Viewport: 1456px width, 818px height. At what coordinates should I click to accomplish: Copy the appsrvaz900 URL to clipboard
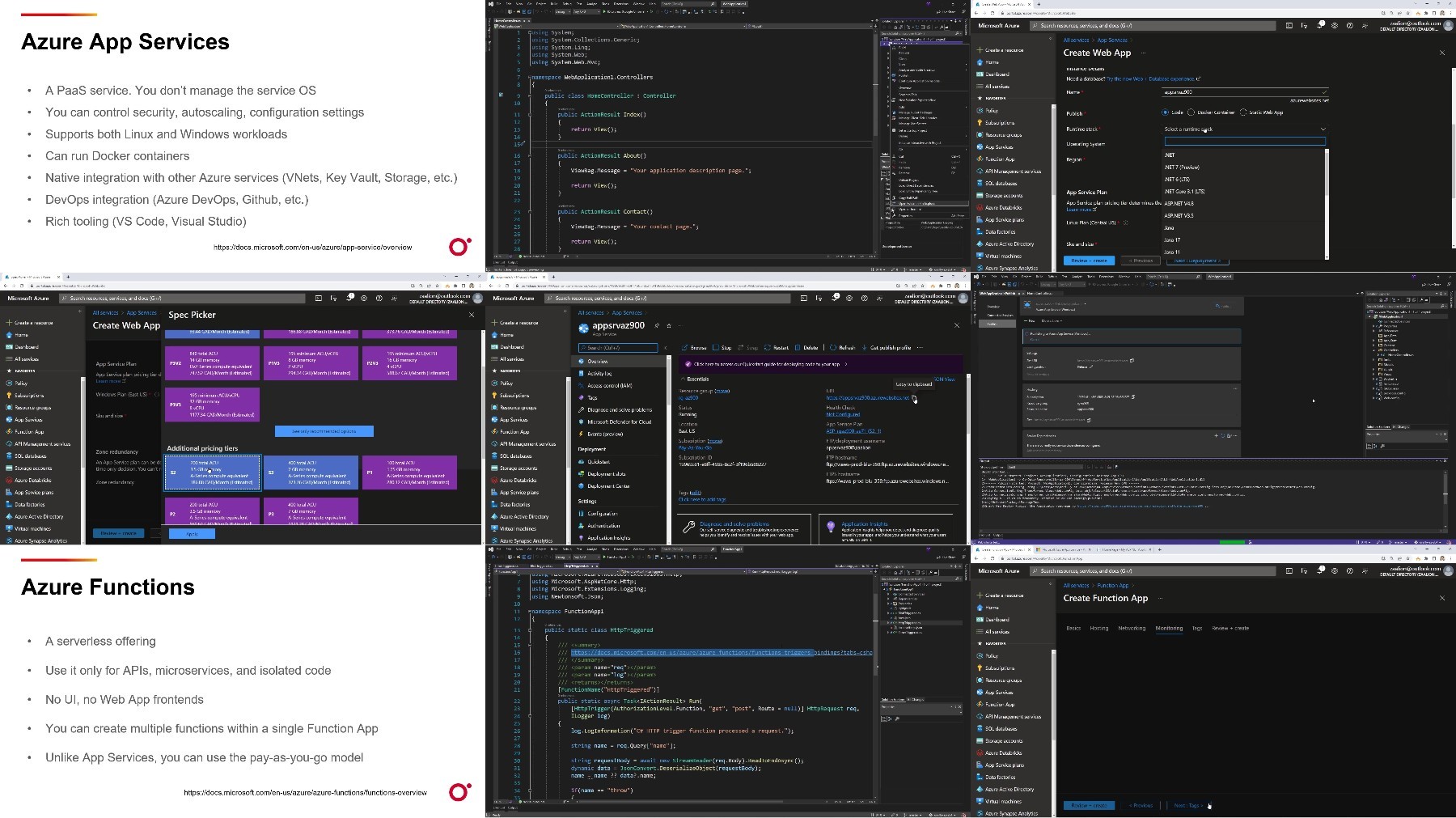pos(915,397)
